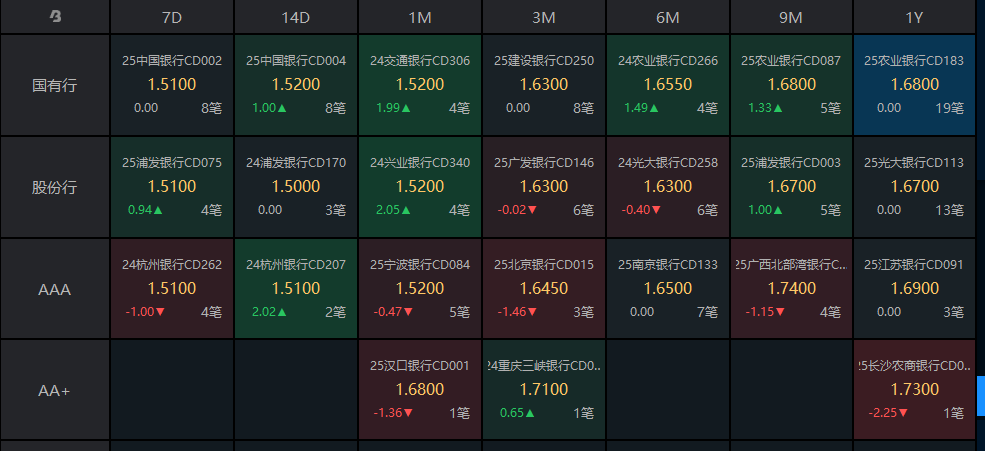
Task: Open 25中国银行CD002 quote cell
Action: click(x=172, y=85)
